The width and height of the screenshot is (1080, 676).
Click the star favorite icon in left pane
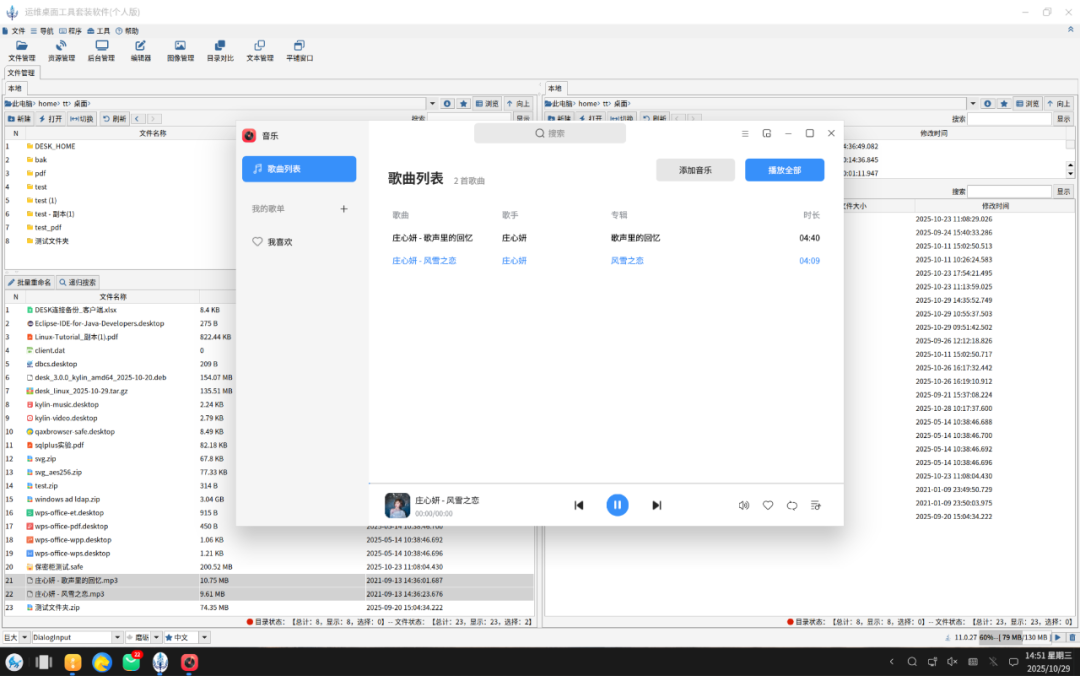click(x=464, y=103)
